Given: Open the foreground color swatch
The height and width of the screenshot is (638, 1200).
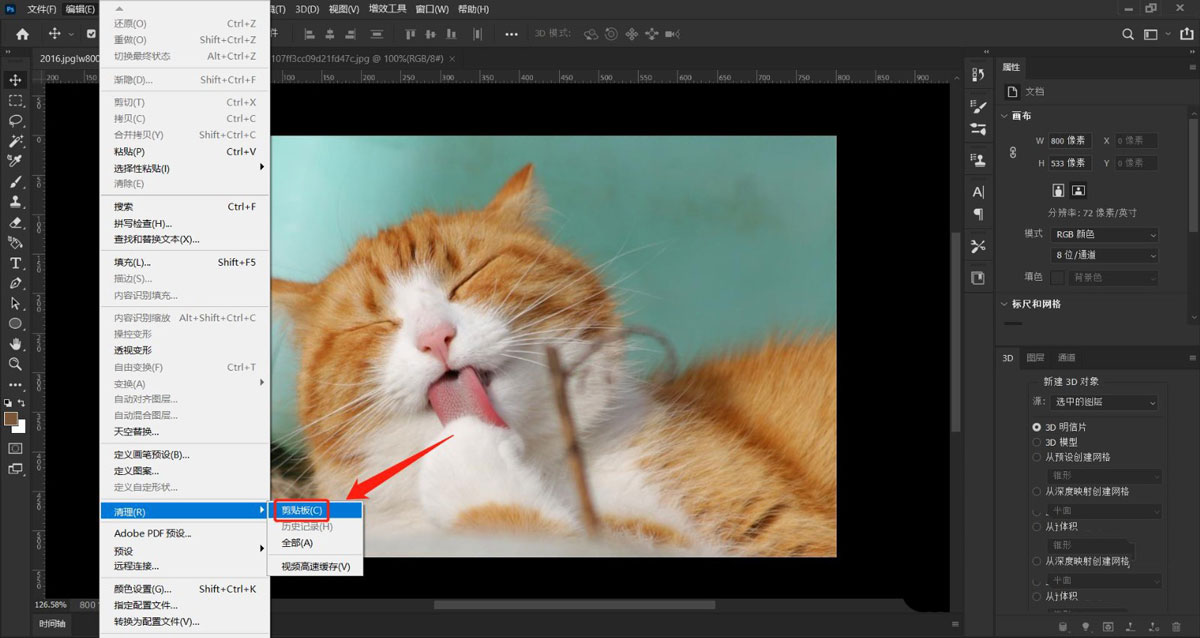Looking at the screenshot, I should point(13,419).
